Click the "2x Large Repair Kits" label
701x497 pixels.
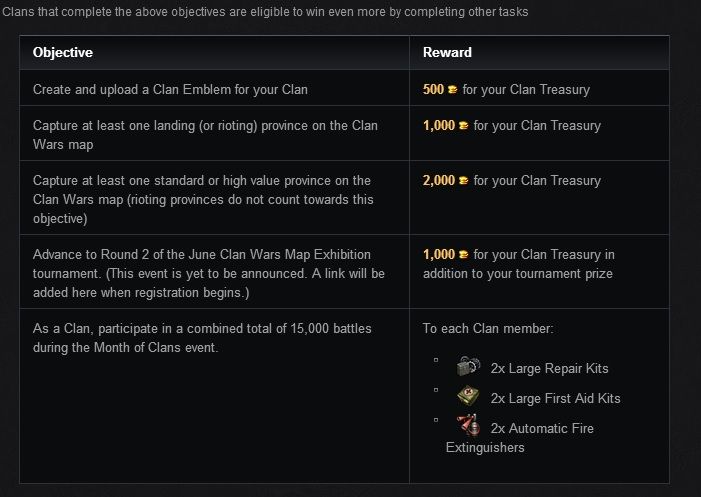point(549,368)
